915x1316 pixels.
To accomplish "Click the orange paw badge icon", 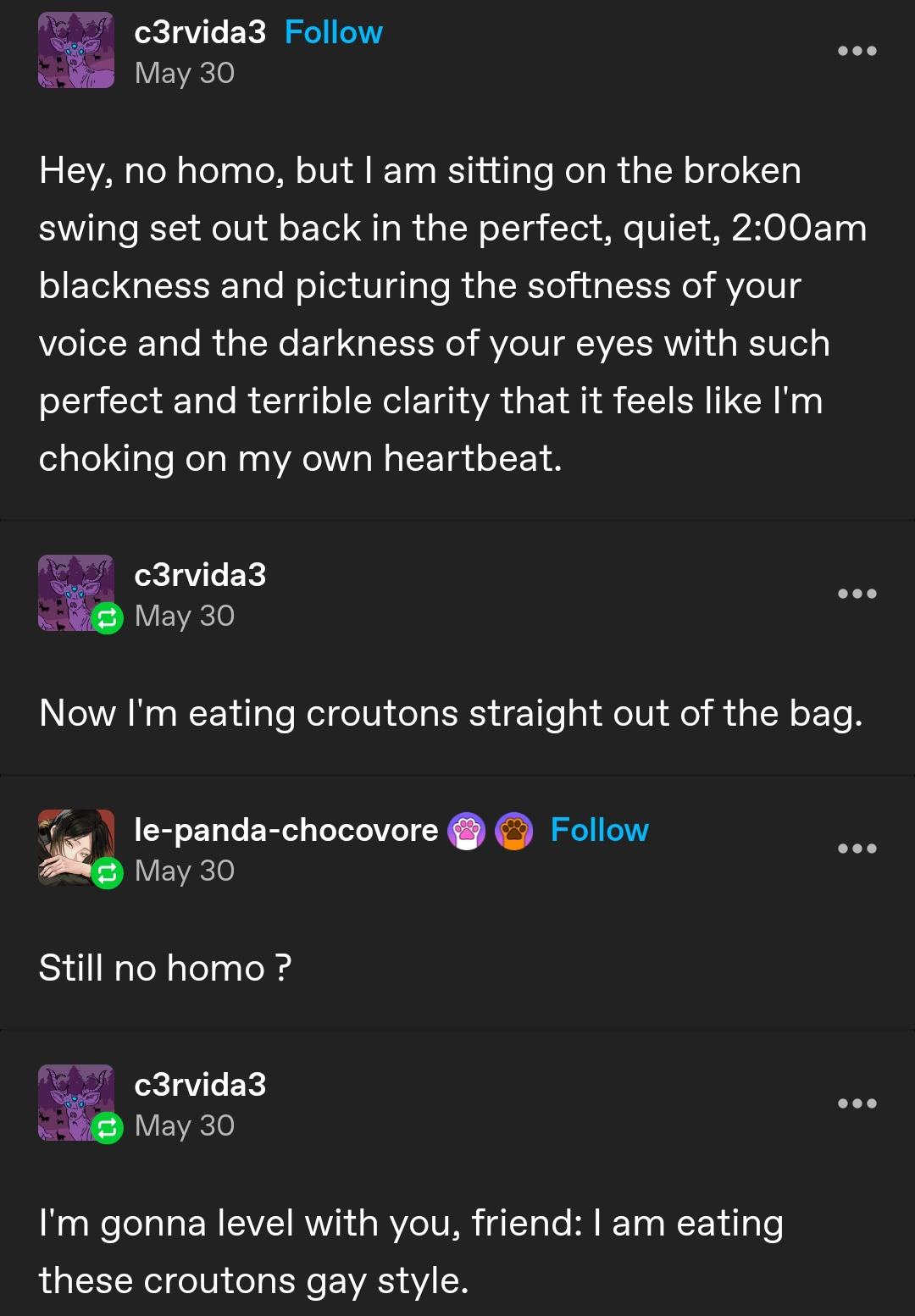I will (x=513, y=831).
